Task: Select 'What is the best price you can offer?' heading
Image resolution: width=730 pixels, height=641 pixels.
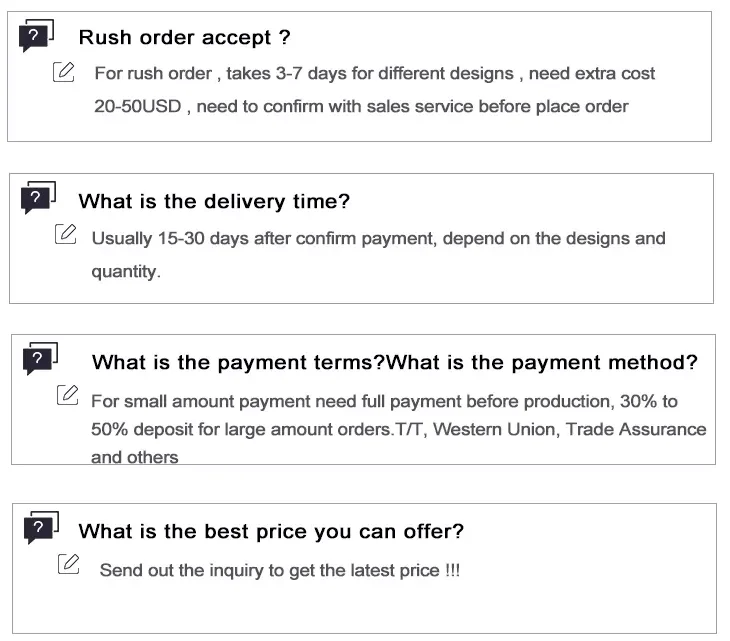Action: tap(271, 531)
